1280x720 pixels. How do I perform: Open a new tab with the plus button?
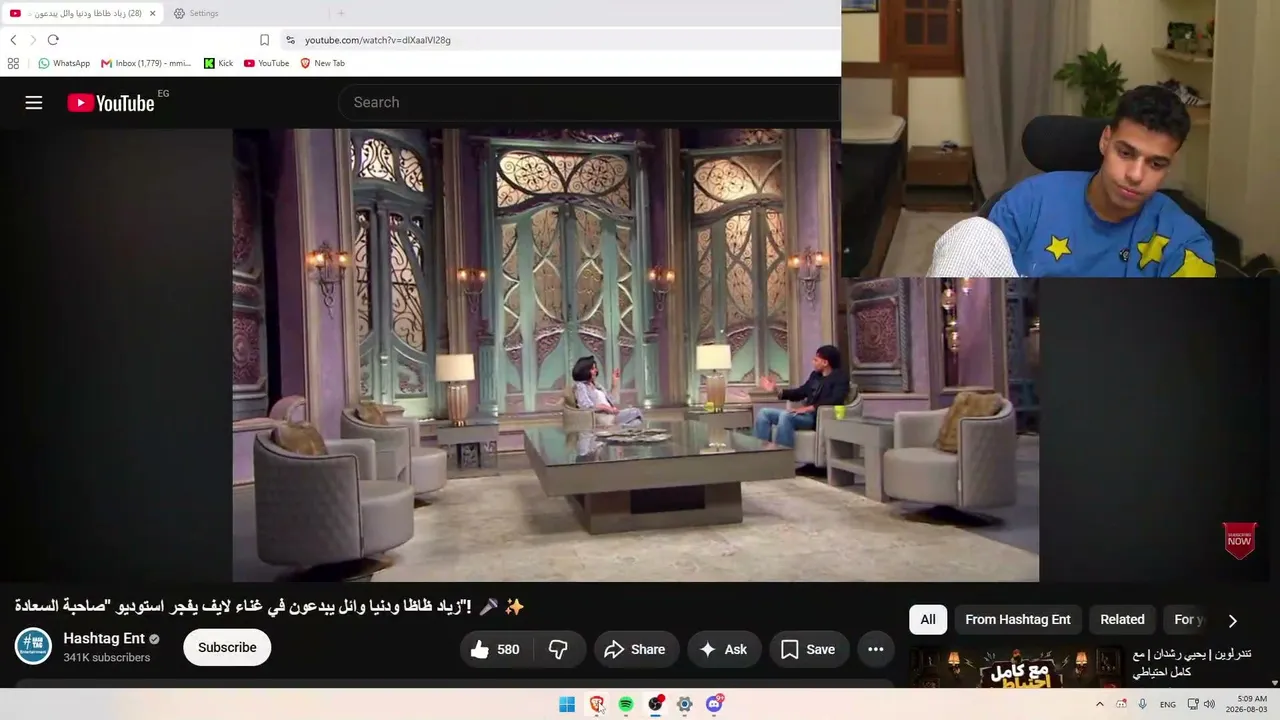(341, 13)
